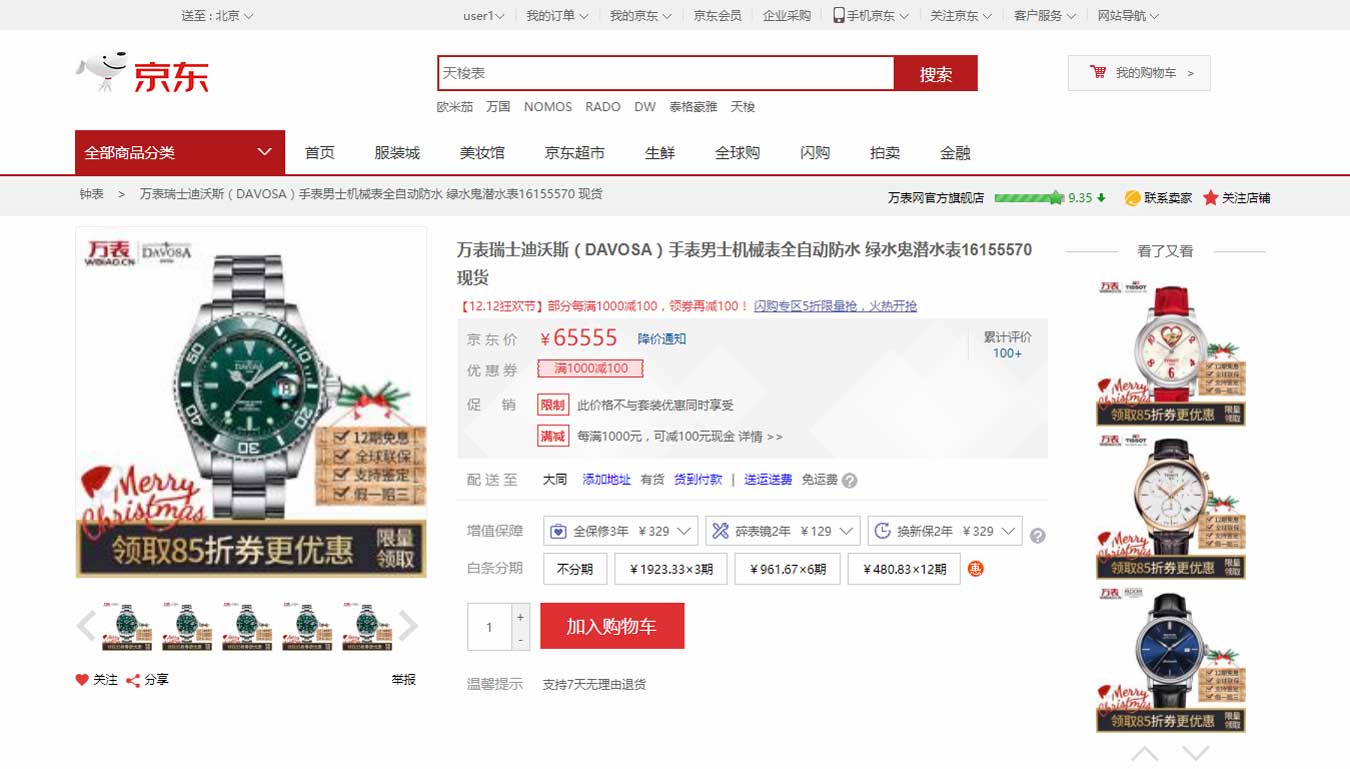Select ¥1923.33×3期 installment option
Viewport: 1350px width, 769px height.
671,569
